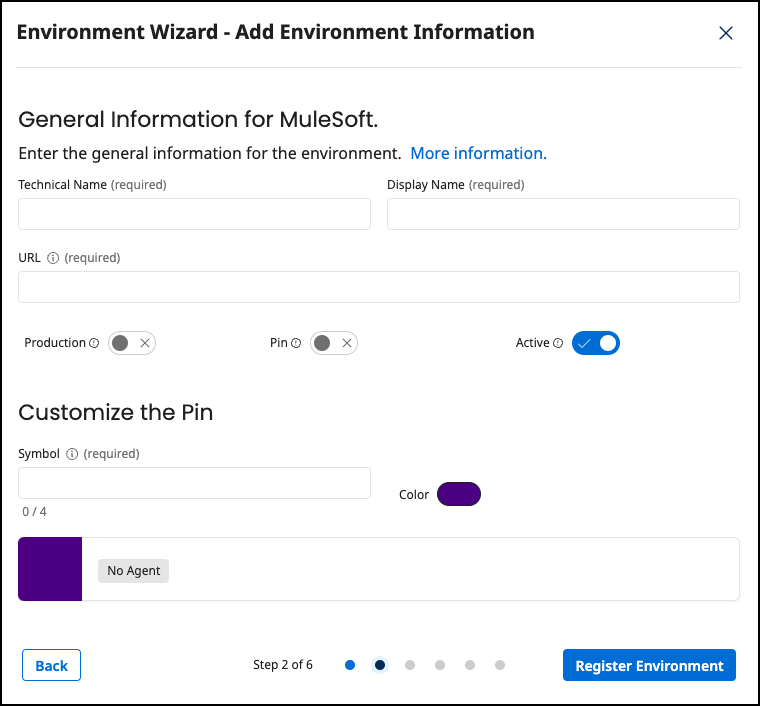Close the Environment Wizard dialog
Image resolution: width=760 pixels, height=706 pixels.
[726, 33]
